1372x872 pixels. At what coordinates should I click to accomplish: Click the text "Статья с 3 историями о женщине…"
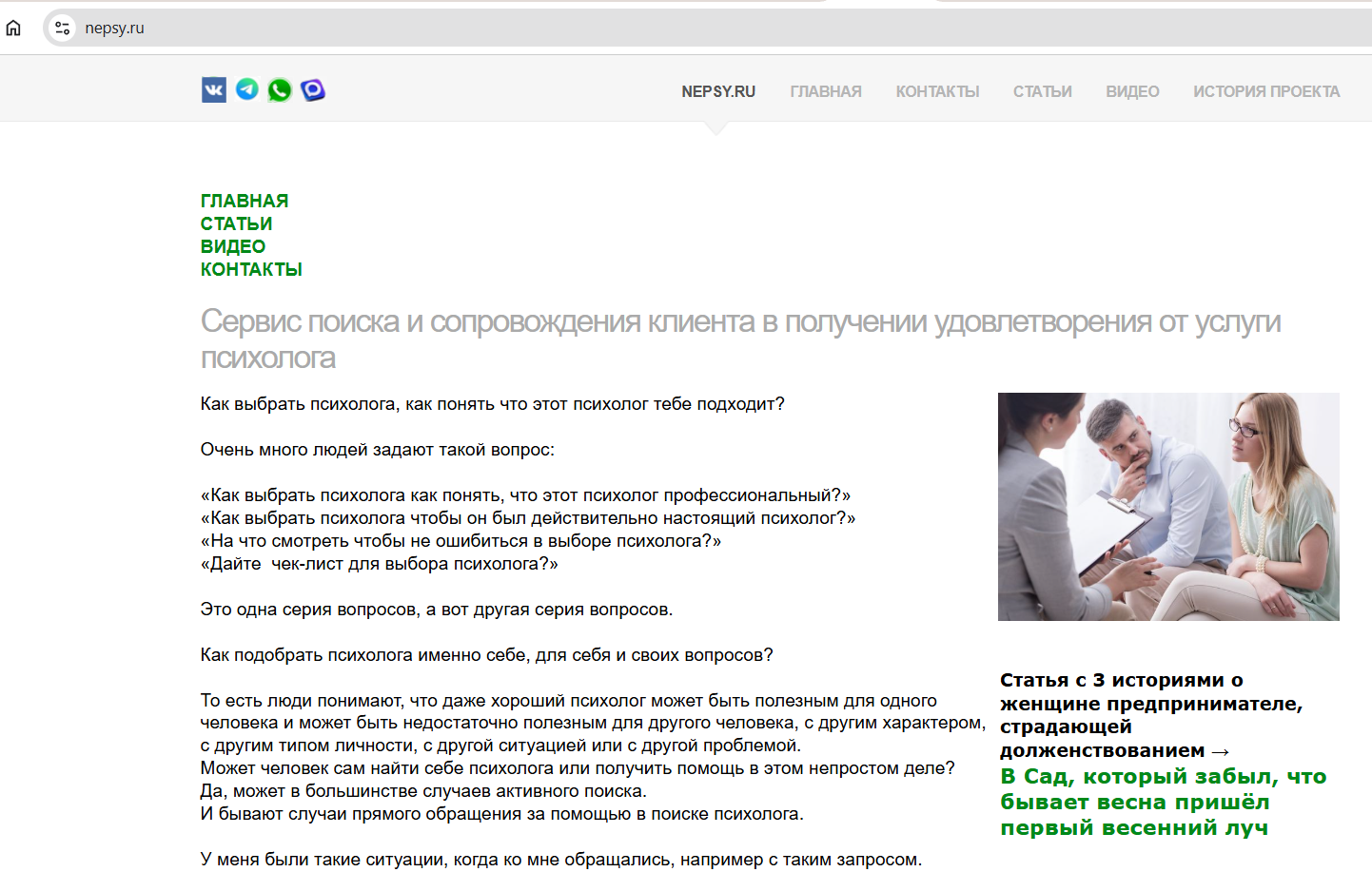click(x=1151, y=715)
